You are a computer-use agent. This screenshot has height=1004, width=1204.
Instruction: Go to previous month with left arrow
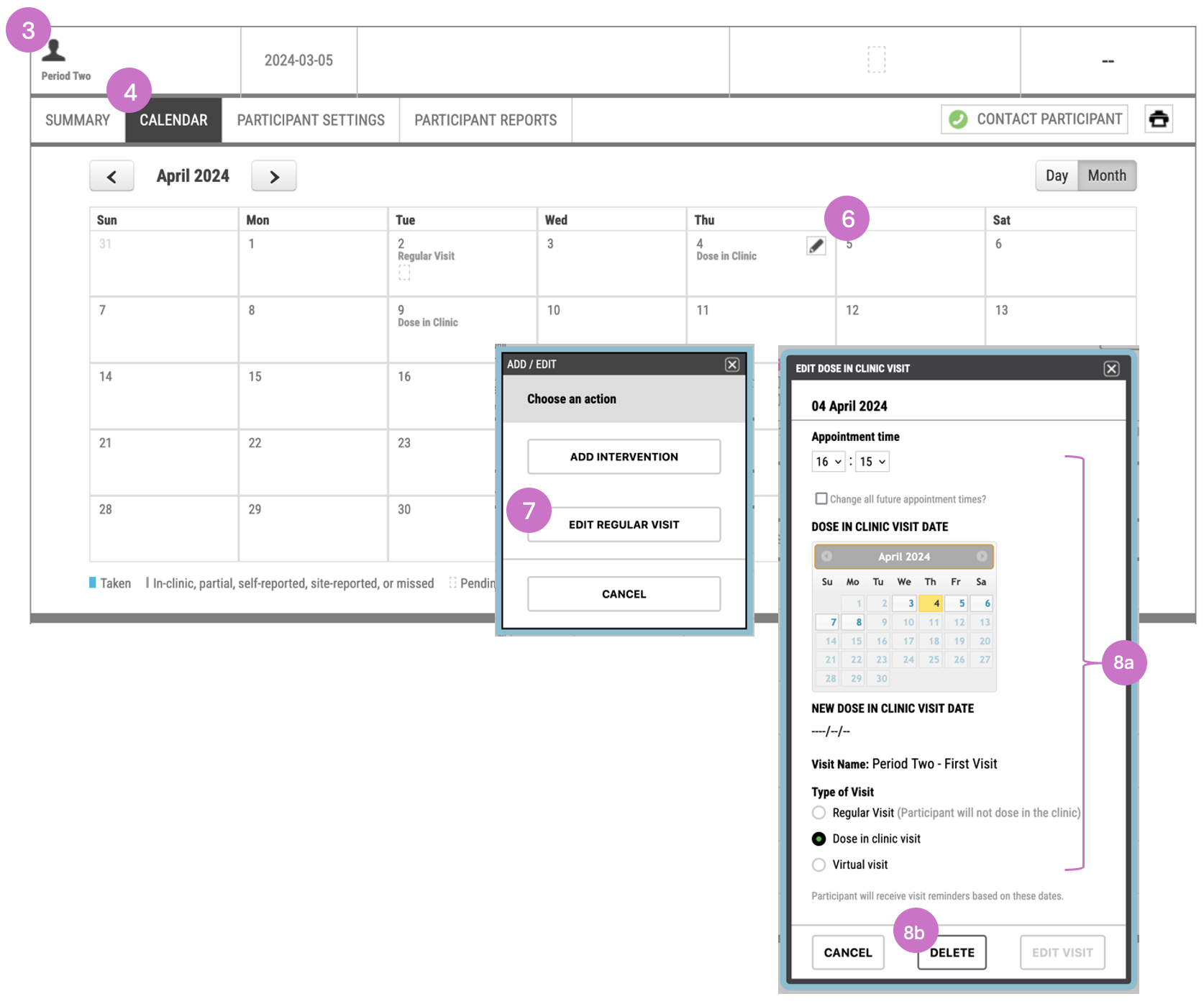click(x=111, y=176)
